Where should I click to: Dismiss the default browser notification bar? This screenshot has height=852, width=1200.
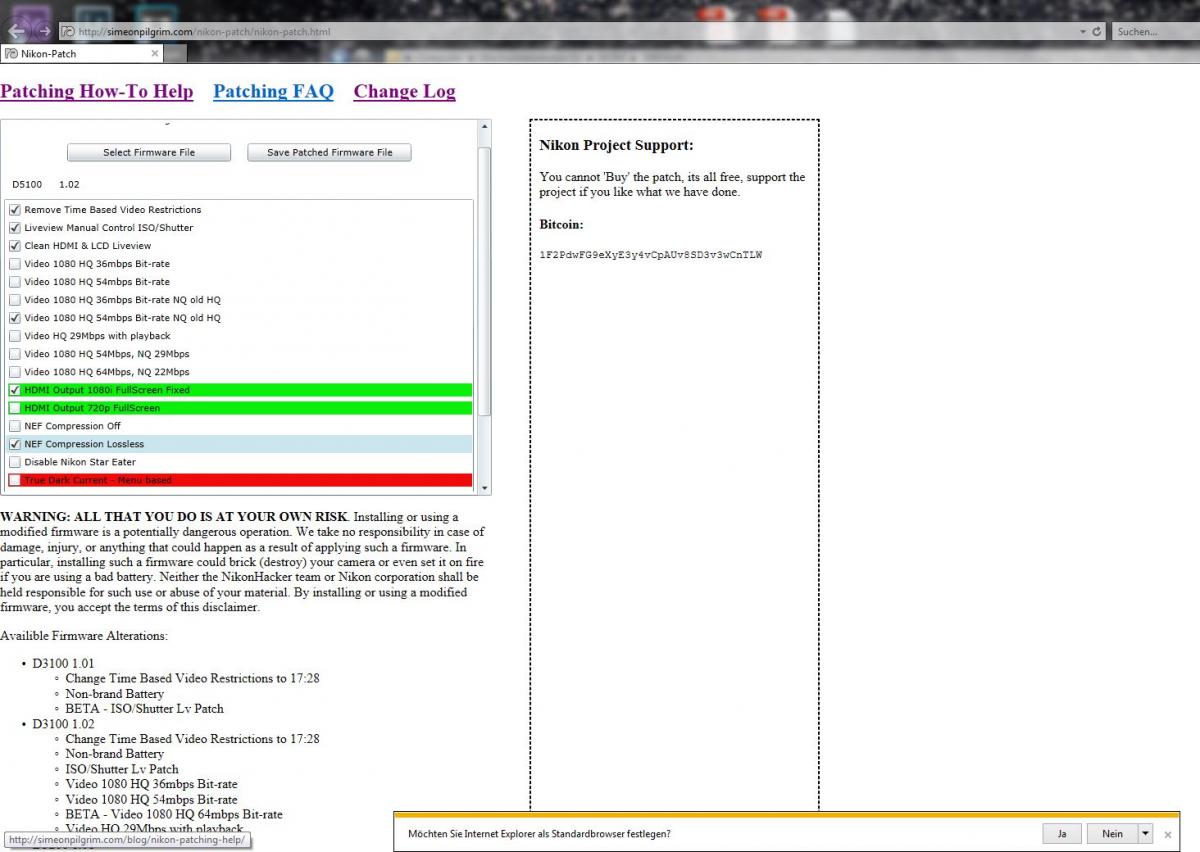pos(1167,834)
